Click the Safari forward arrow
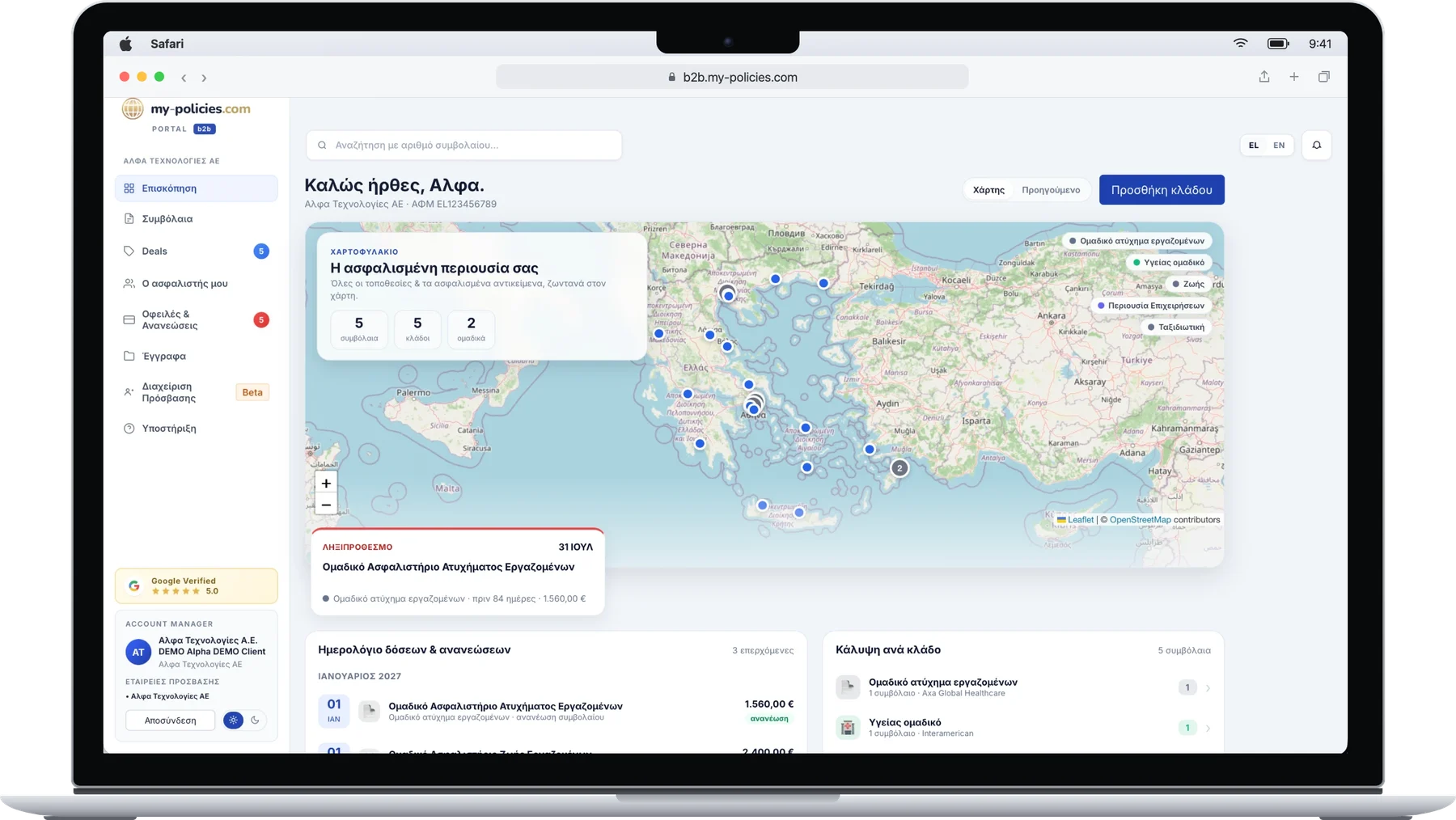 click(204, 78)
